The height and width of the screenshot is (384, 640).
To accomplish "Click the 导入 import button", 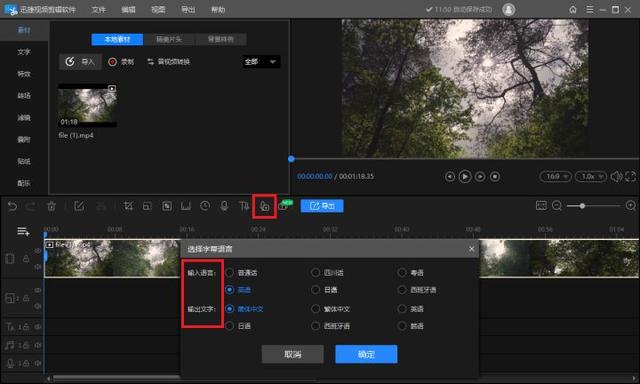I will pos(80,62).
